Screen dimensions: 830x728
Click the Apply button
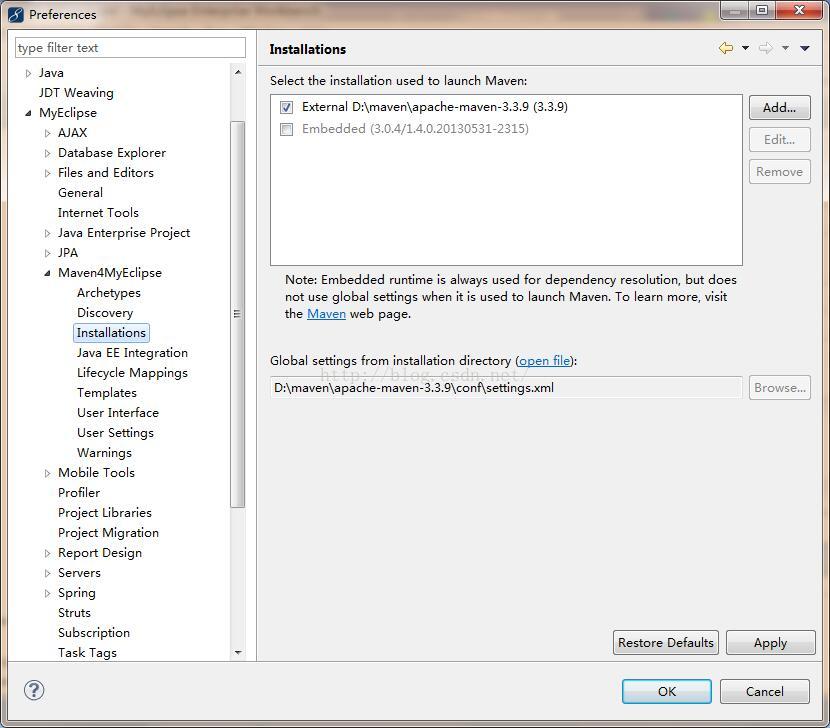[x=770, y=643]
